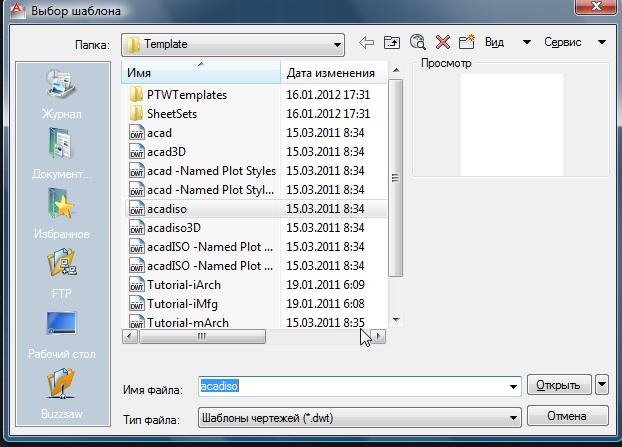Screen dimensions: 622x447
Task: Go up one folder level
Action: 392,42
